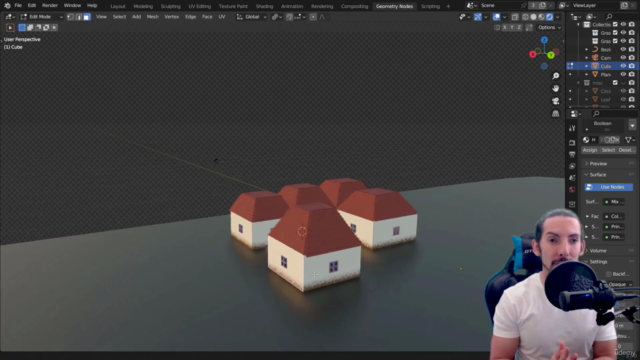The height and width of the screenshot is (360, 640).
Task: Open the viewport View menu
Action: [x=101, y=17]
